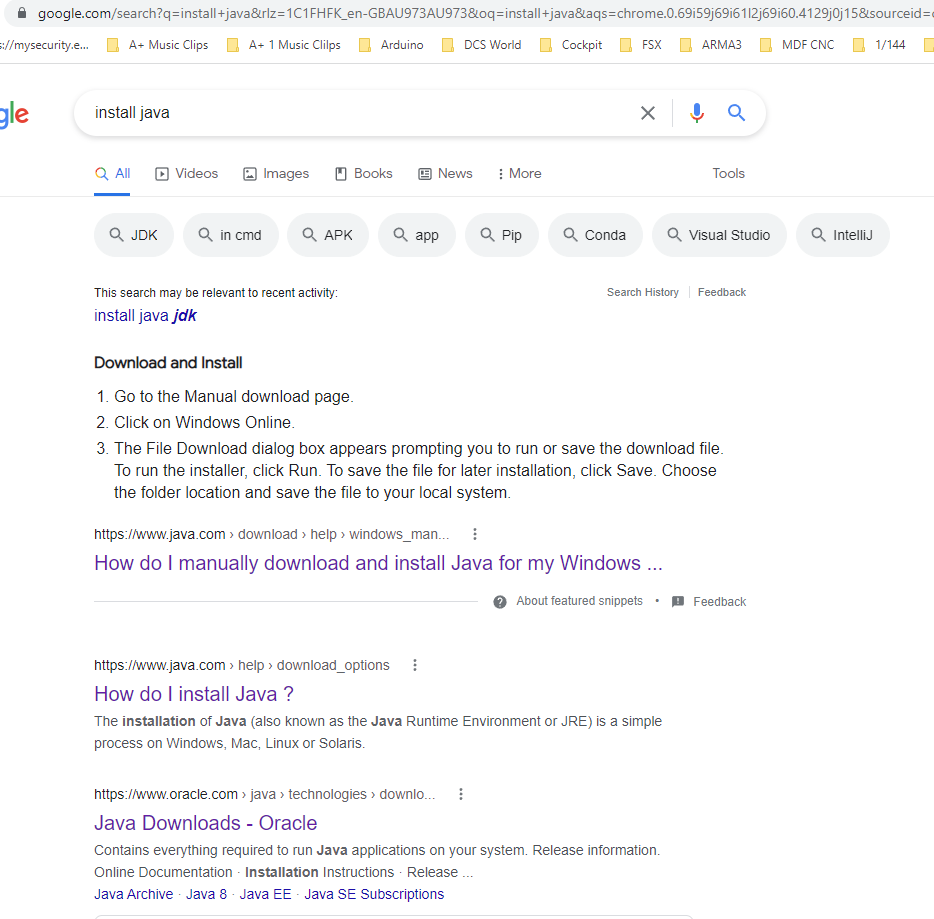This screenshot has width=934, height=919.
Task: Open options dots beside download_options result
Action: point(415,665)
